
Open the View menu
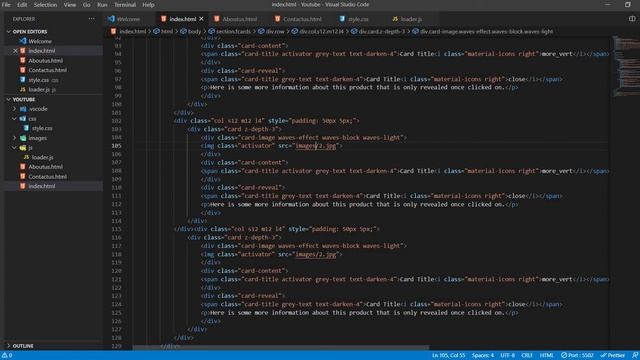click(x=70, y=5)
